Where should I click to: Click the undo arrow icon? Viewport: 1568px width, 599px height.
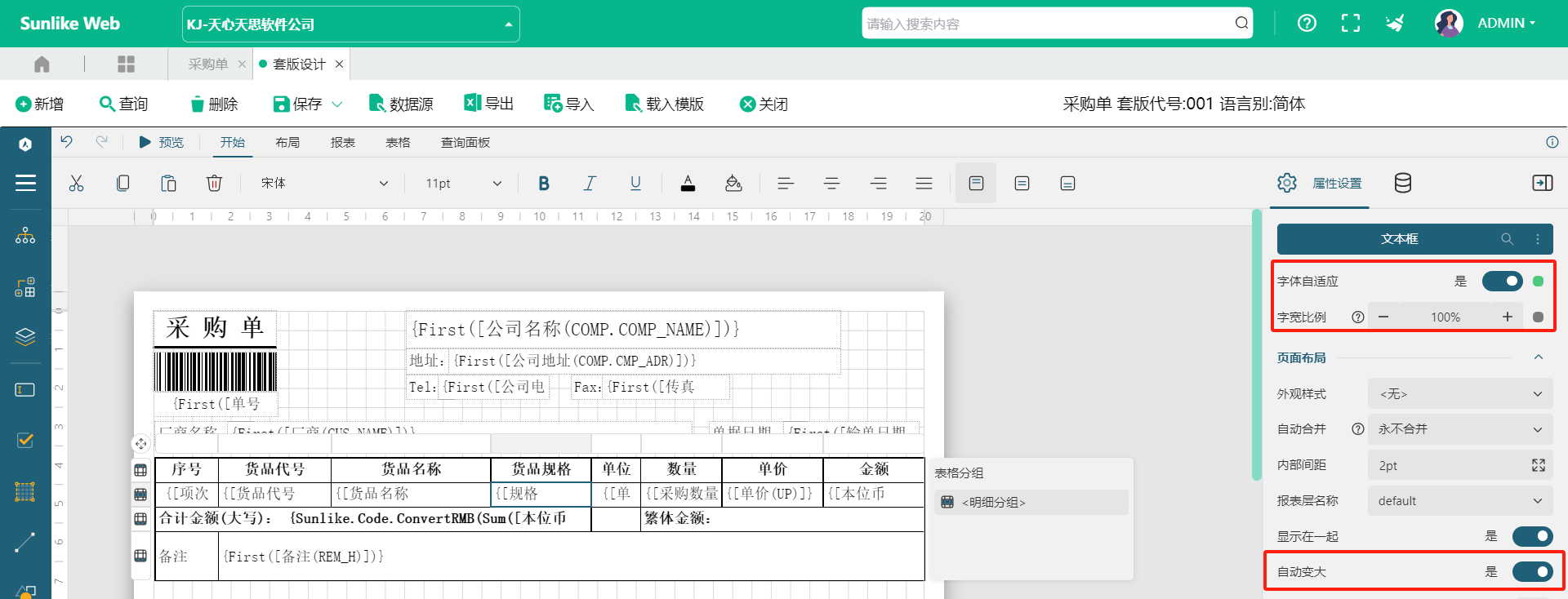(x=66, y=142)
